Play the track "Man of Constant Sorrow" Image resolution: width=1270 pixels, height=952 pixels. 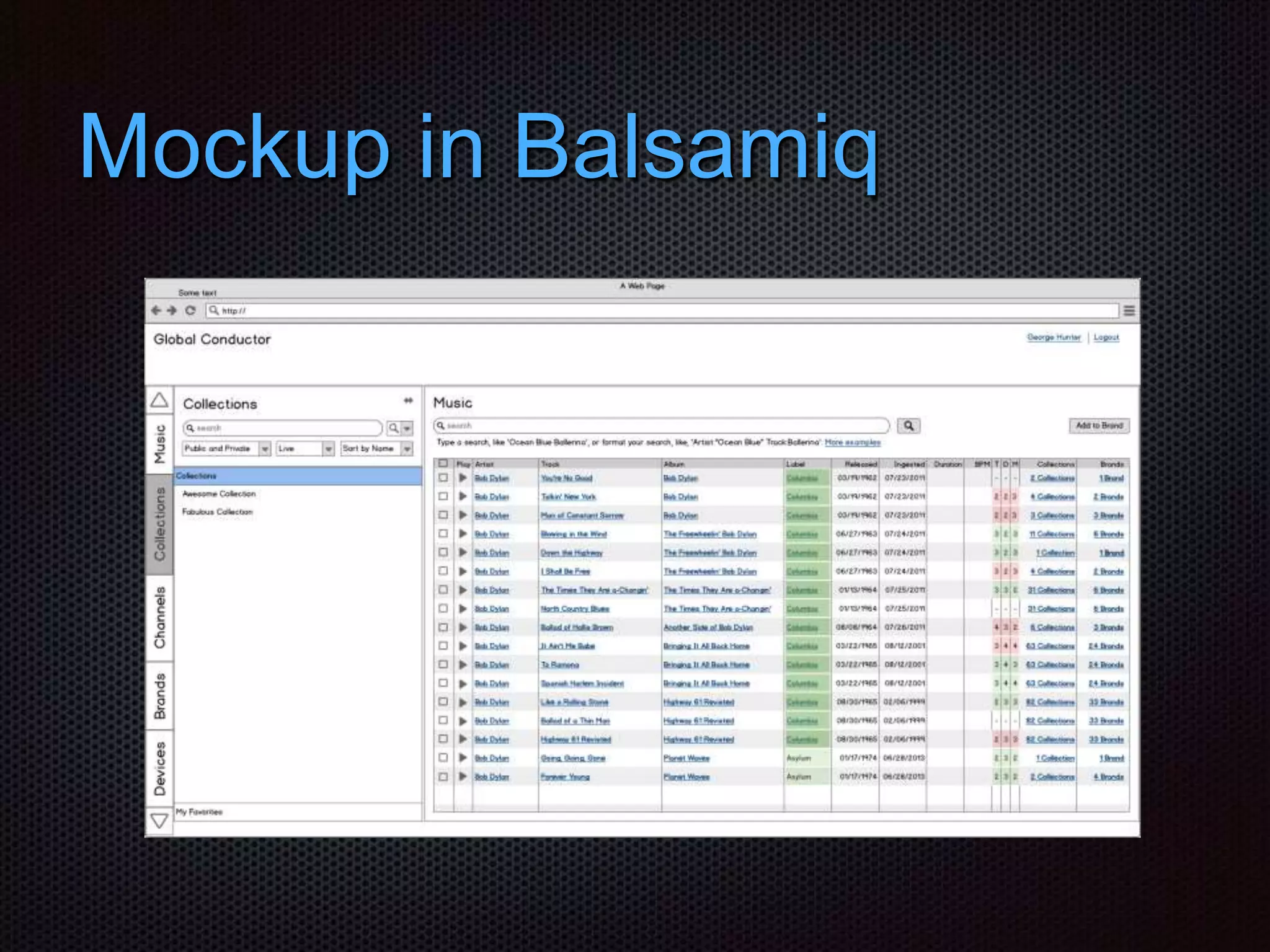coord(463,515)
